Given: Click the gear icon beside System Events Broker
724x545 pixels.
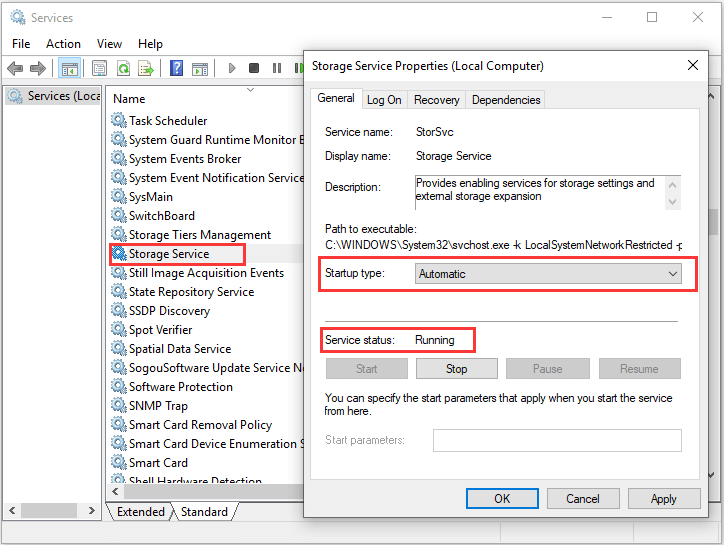Looking at the screenshot, I should (x=119, y=158).
